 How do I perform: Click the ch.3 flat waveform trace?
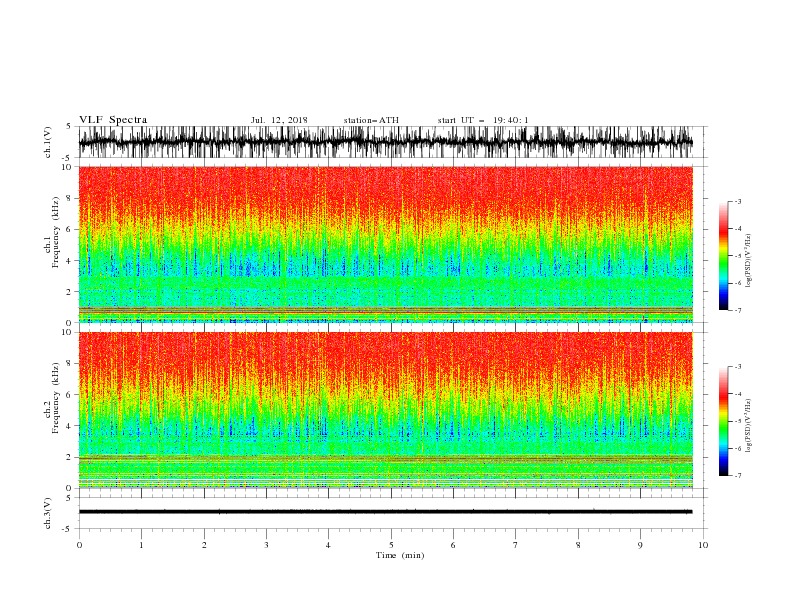pos(386,512)
